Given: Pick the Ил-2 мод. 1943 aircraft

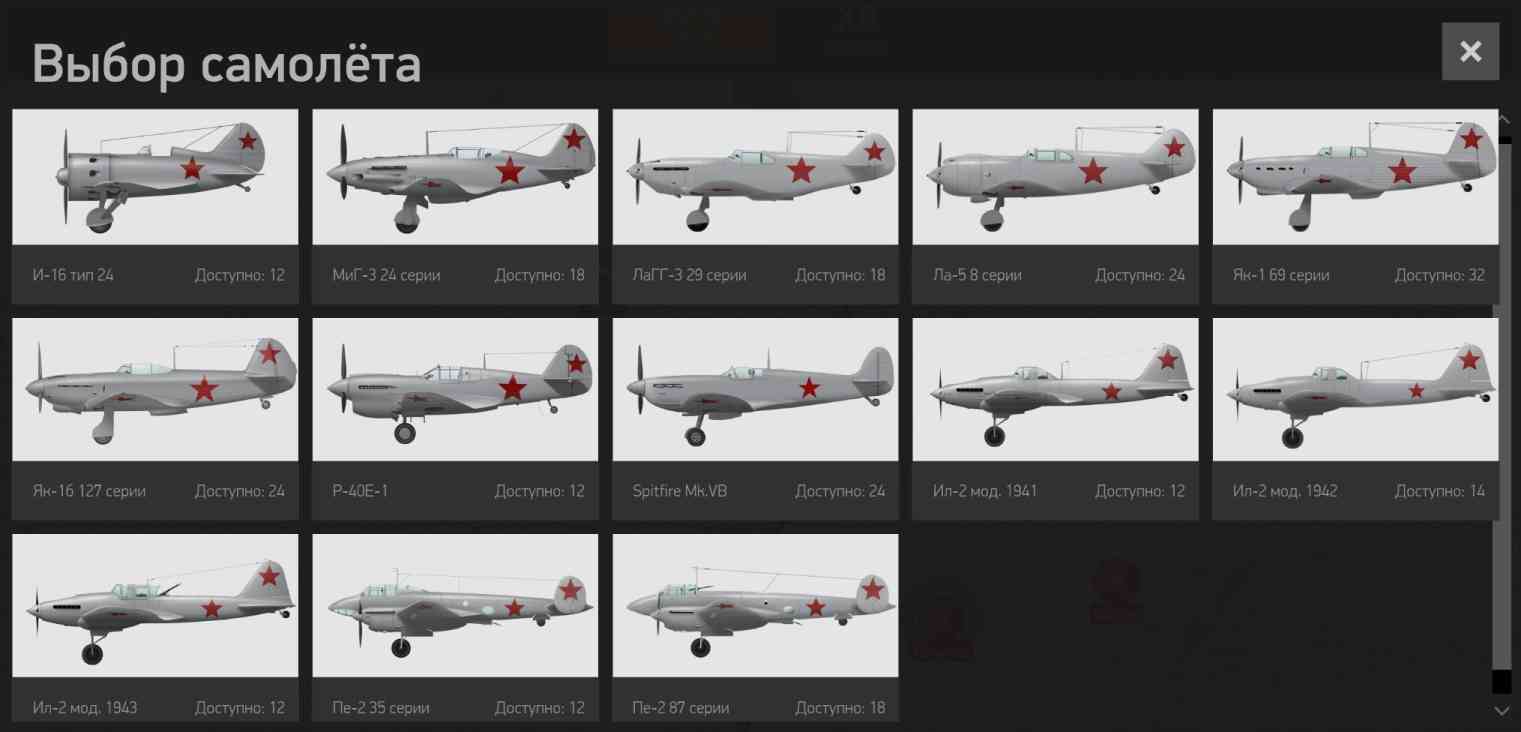Looking at the screenshot, I should coord(155,627).
